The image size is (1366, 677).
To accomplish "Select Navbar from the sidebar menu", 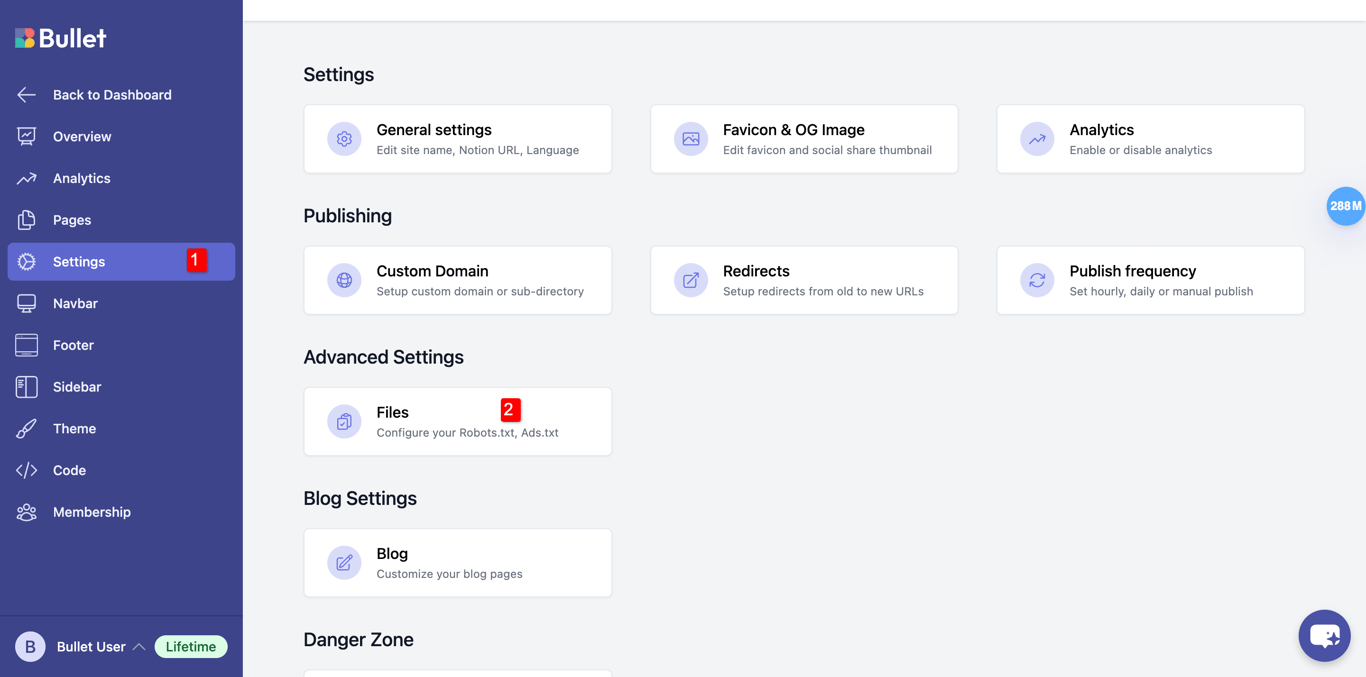I will (x=75, y=304).
